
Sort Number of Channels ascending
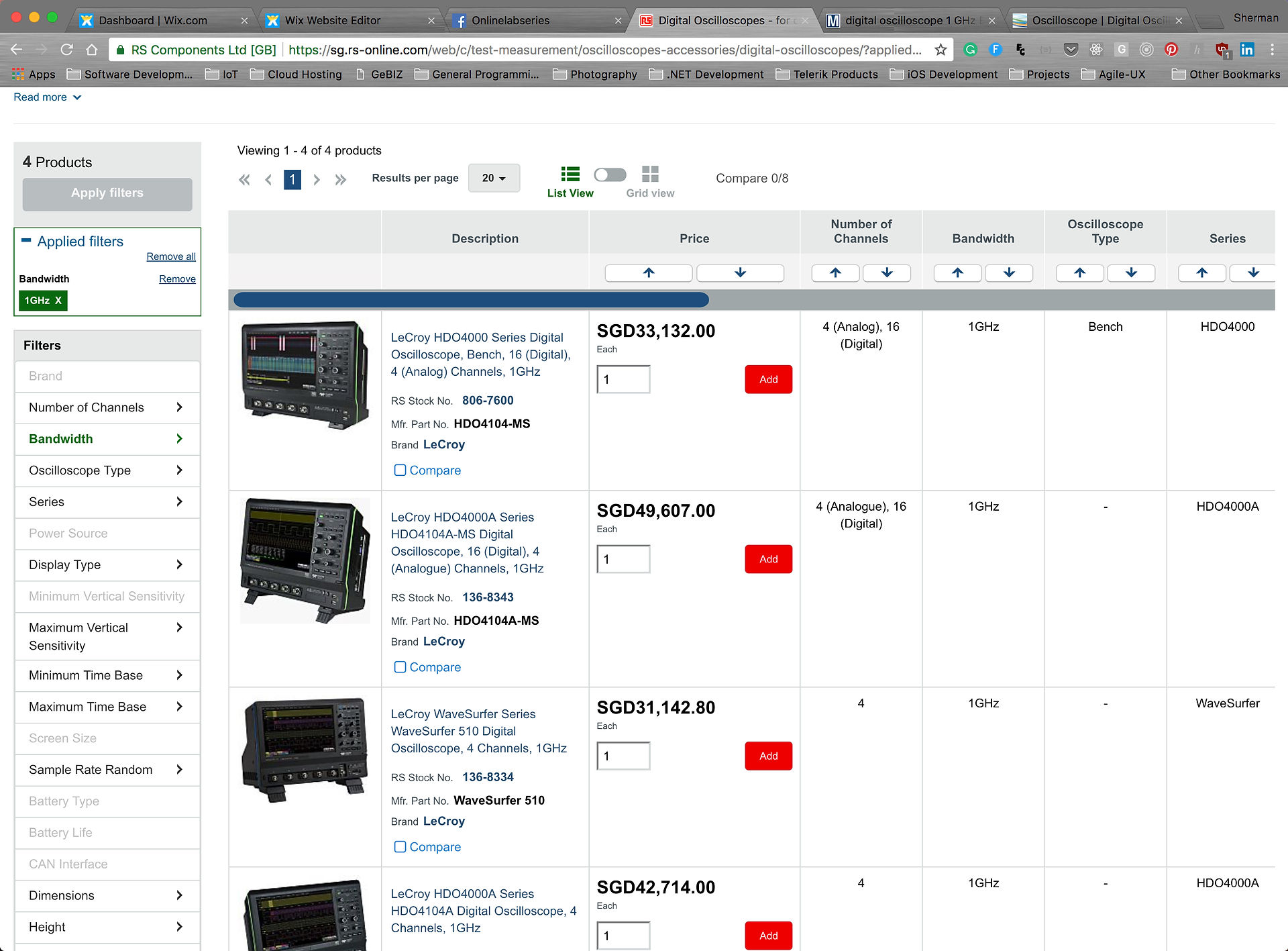[835, 272]
